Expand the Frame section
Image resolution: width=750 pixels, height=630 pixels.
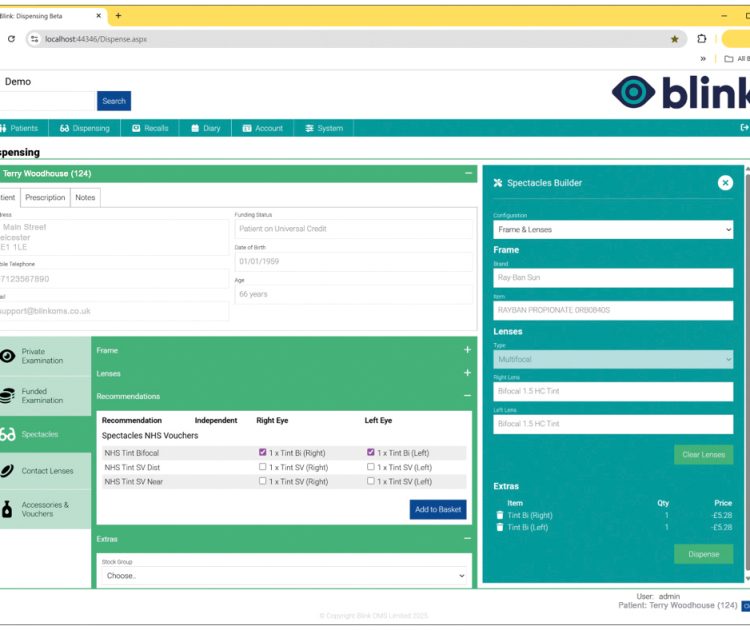[x=467, y=351]
